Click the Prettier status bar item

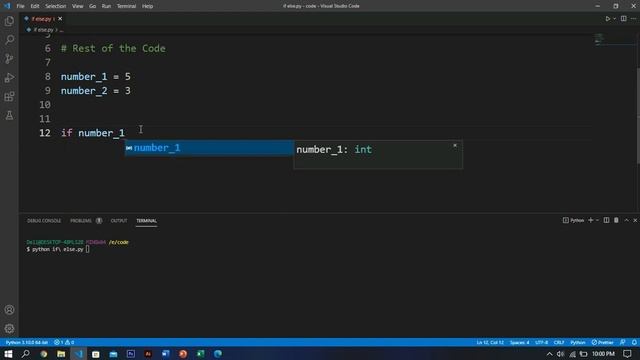[x=602, y=342]
